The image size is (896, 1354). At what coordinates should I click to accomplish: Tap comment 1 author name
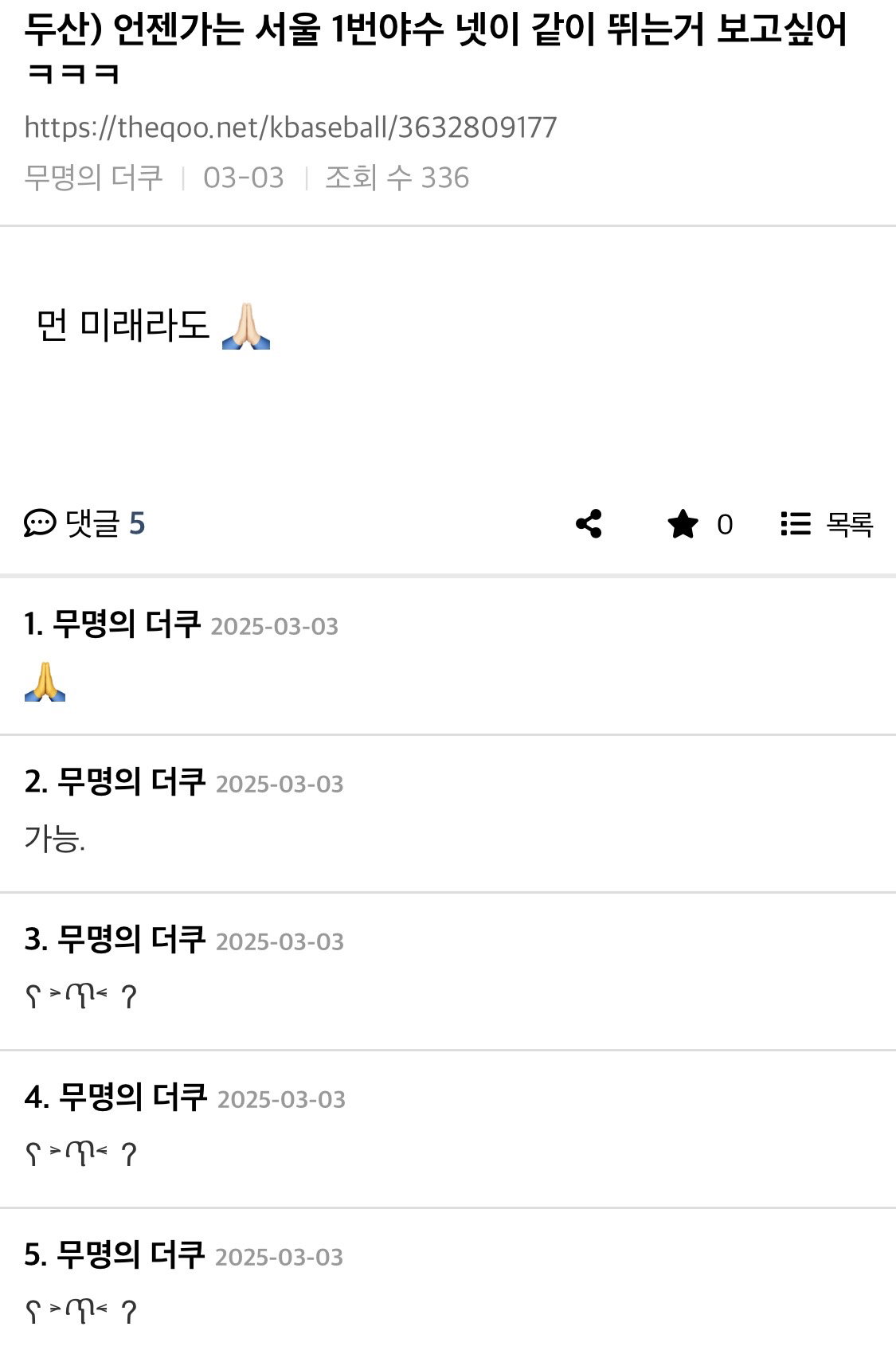127,624
